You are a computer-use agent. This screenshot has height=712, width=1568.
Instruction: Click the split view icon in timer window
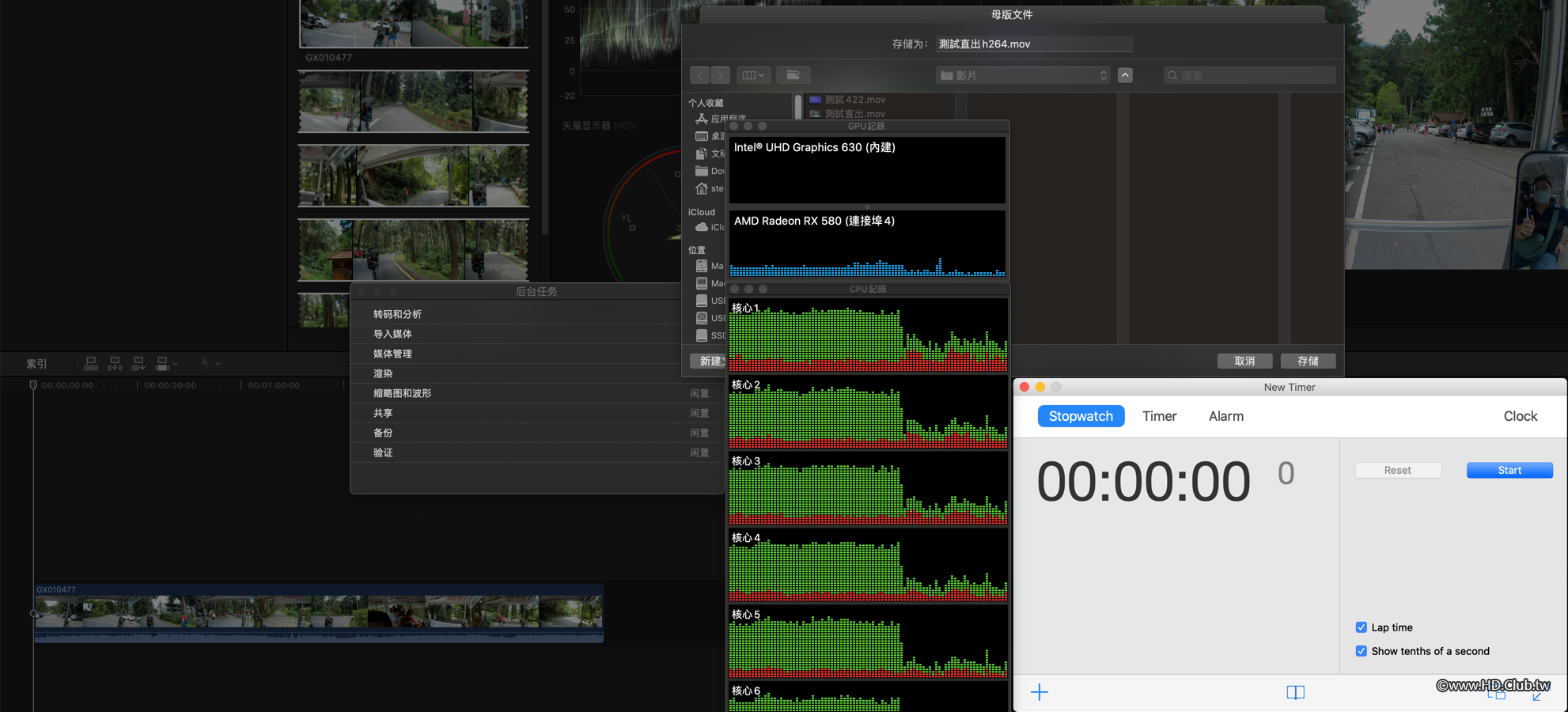(1295, 692)
